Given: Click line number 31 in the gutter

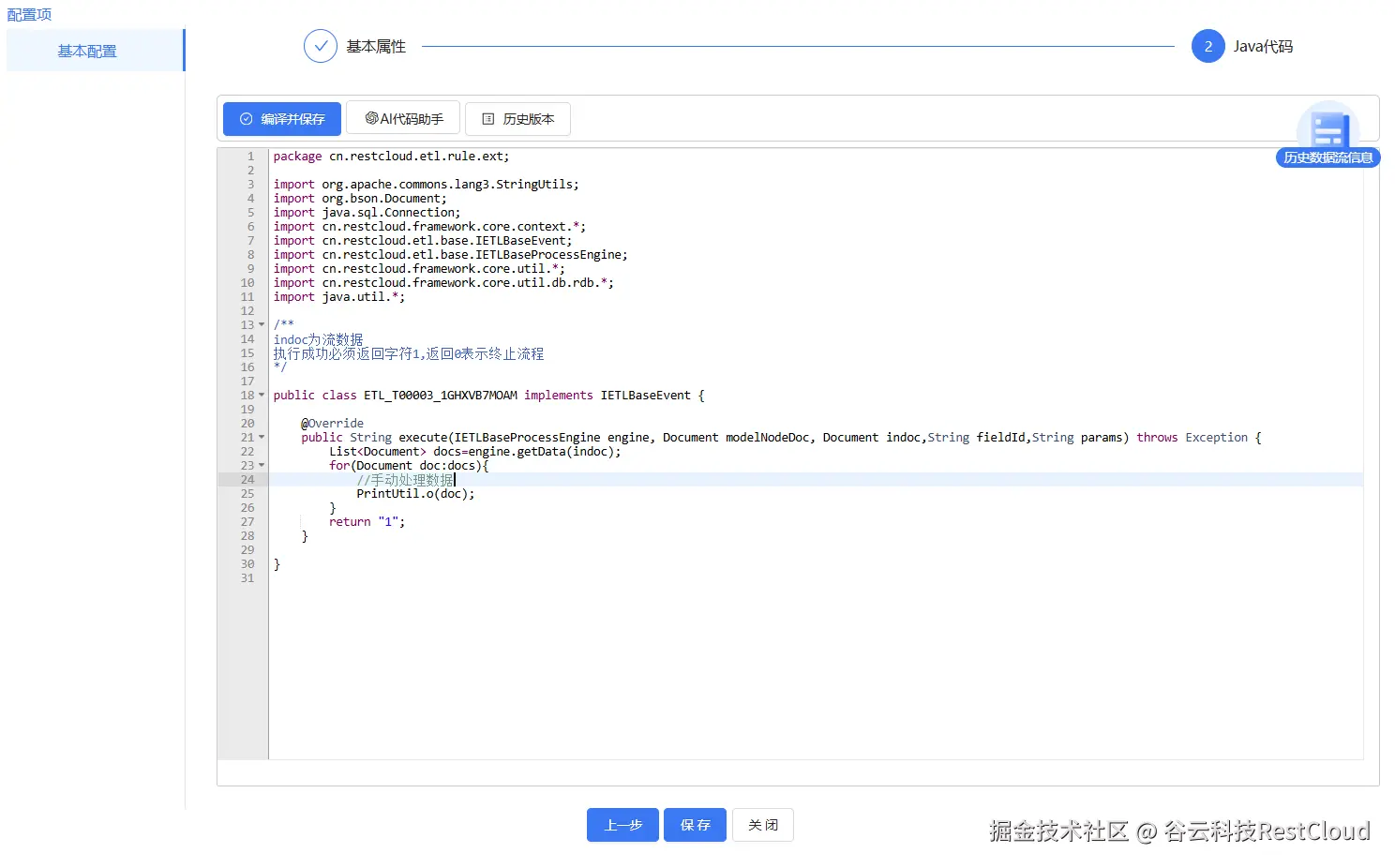Looking at the screenshot, I should [247, 578].
